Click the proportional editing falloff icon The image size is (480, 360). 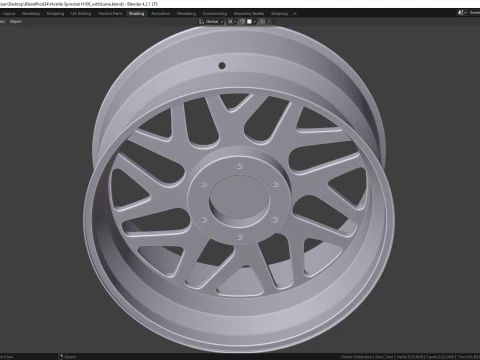point(269,22)
